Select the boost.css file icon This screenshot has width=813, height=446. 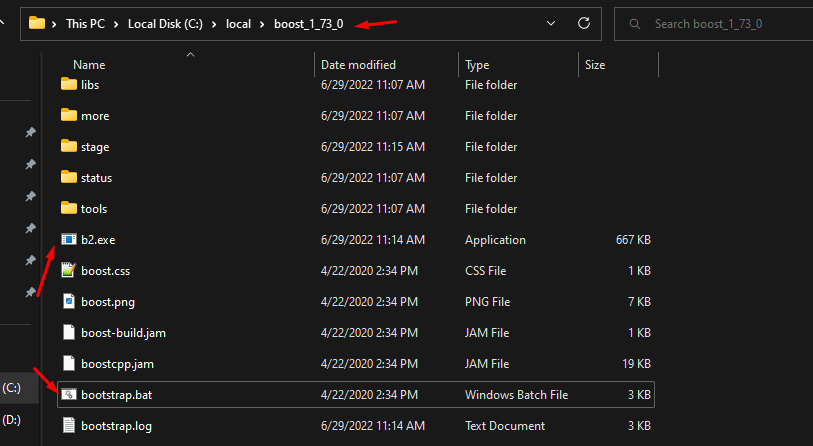point(68,270)
